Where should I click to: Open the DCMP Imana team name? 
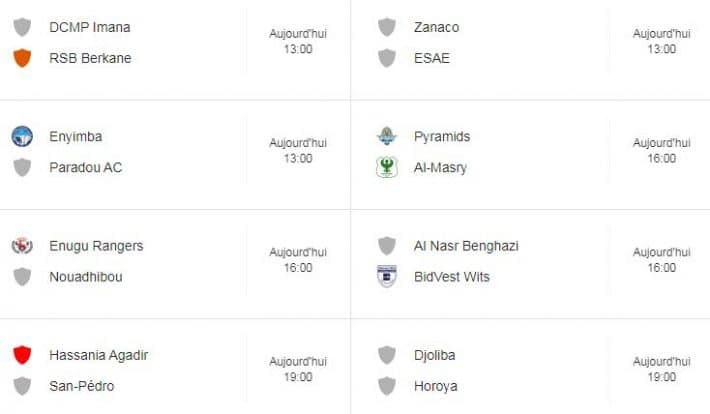point(90,27)
